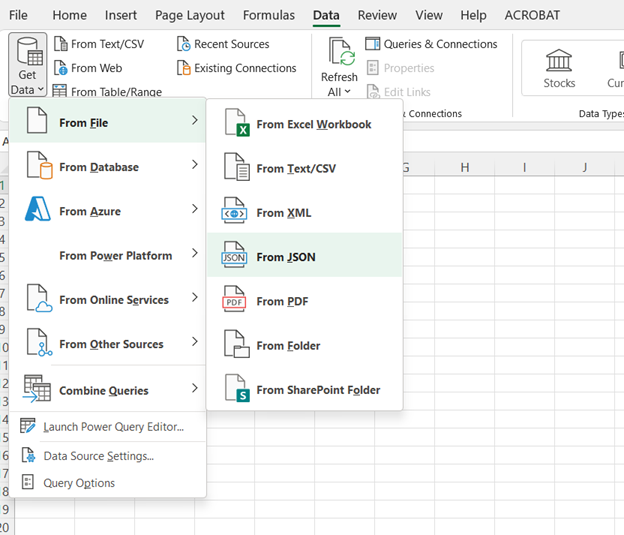624x535 pixels.
Task: Click the From JSON icon
Action: click(234, 255)
